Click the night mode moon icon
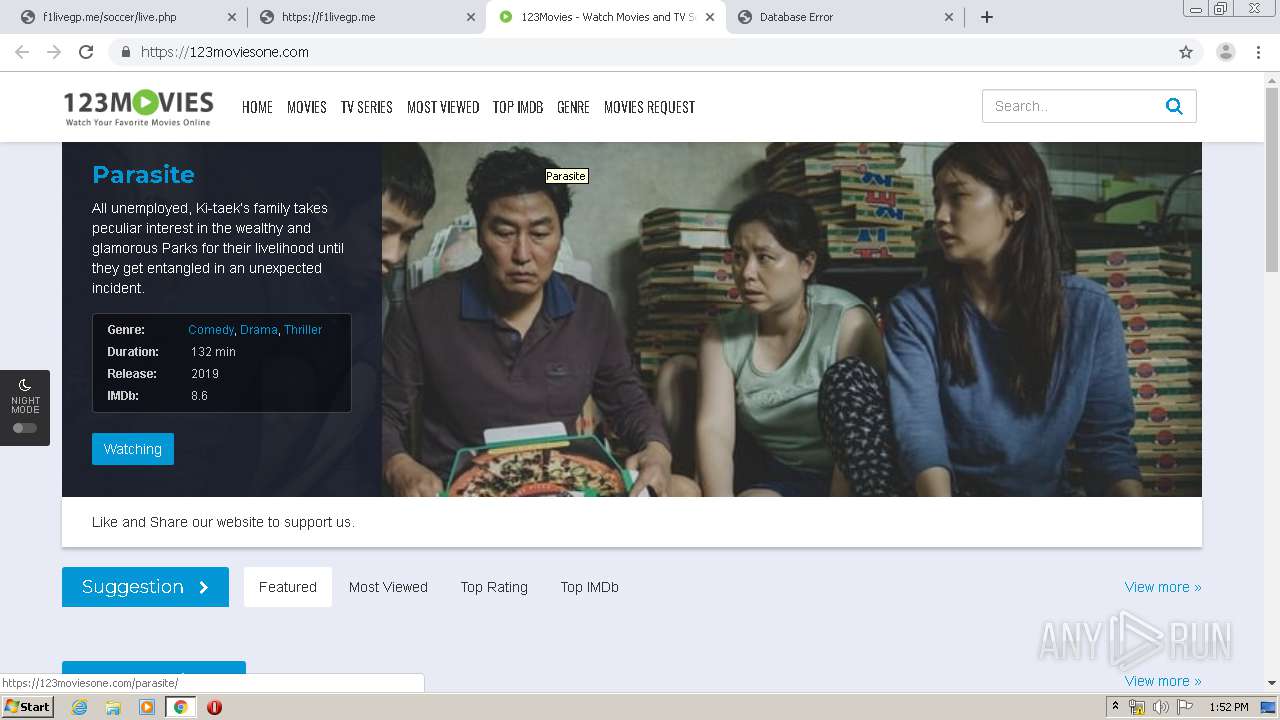Viewport: 1280px width, 720px height. pos(25,385)
